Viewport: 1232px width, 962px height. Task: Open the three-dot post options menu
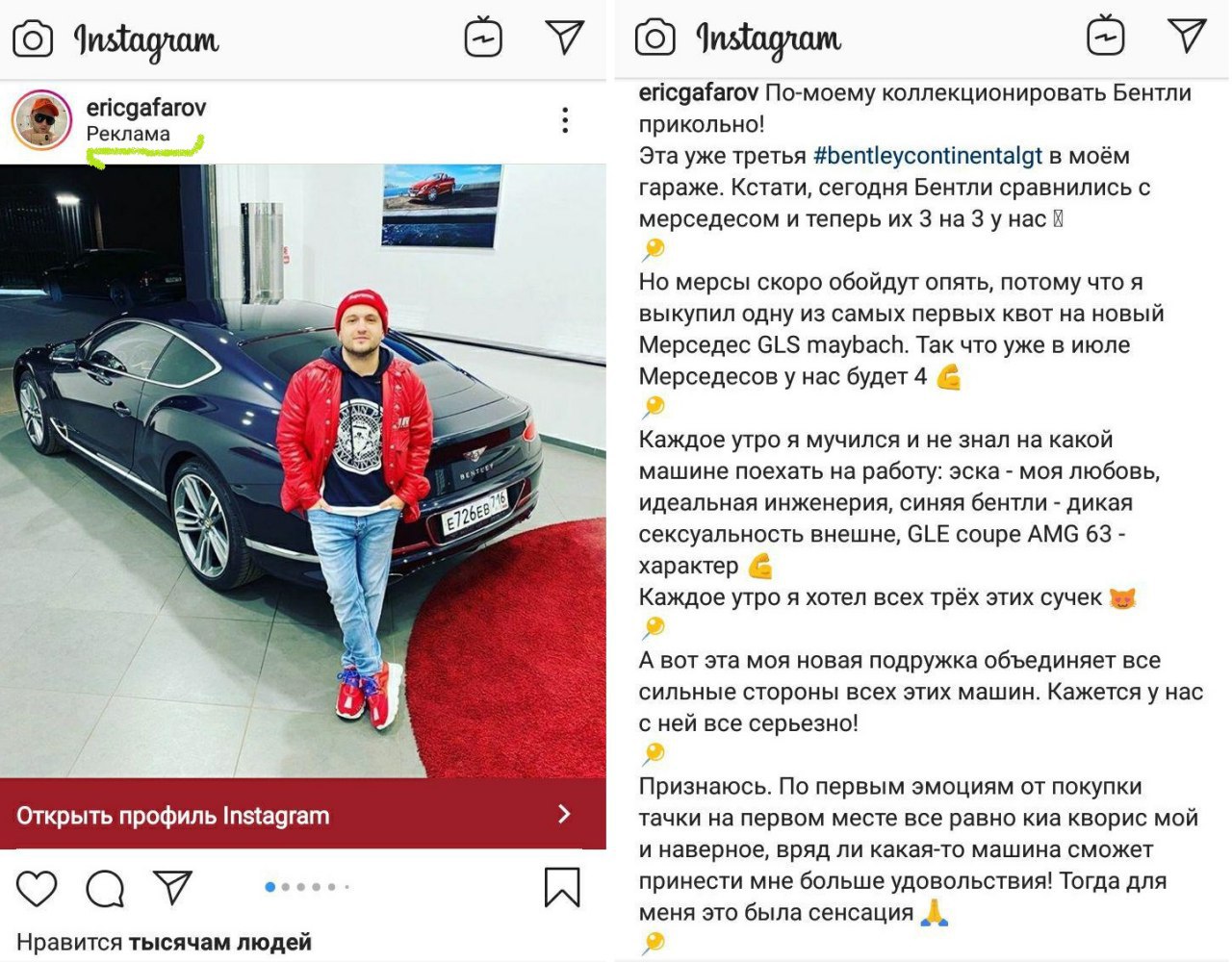tap(565, 120)
